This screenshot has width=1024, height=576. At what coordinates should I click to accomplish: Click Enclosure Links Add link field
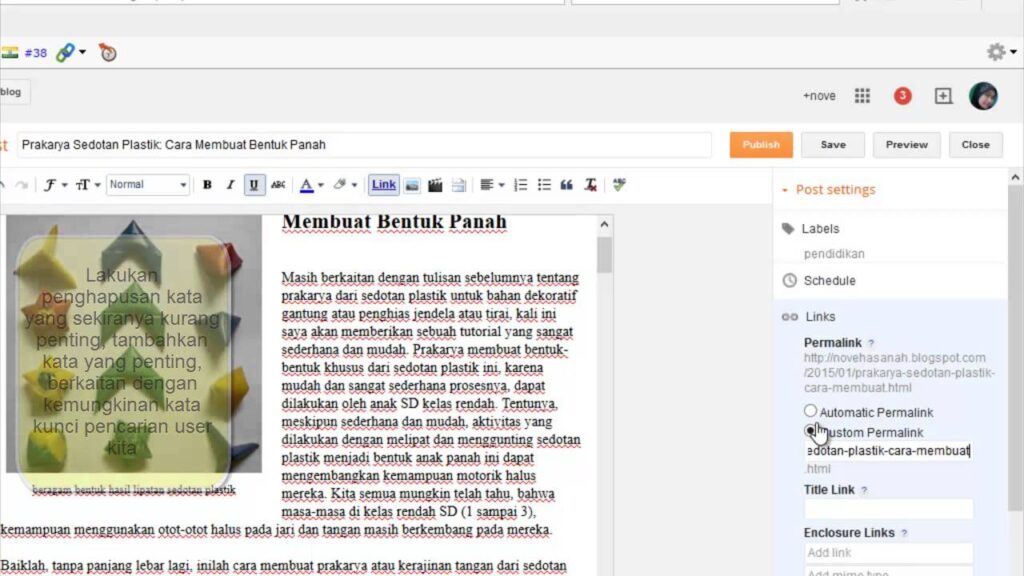(888, 552)
